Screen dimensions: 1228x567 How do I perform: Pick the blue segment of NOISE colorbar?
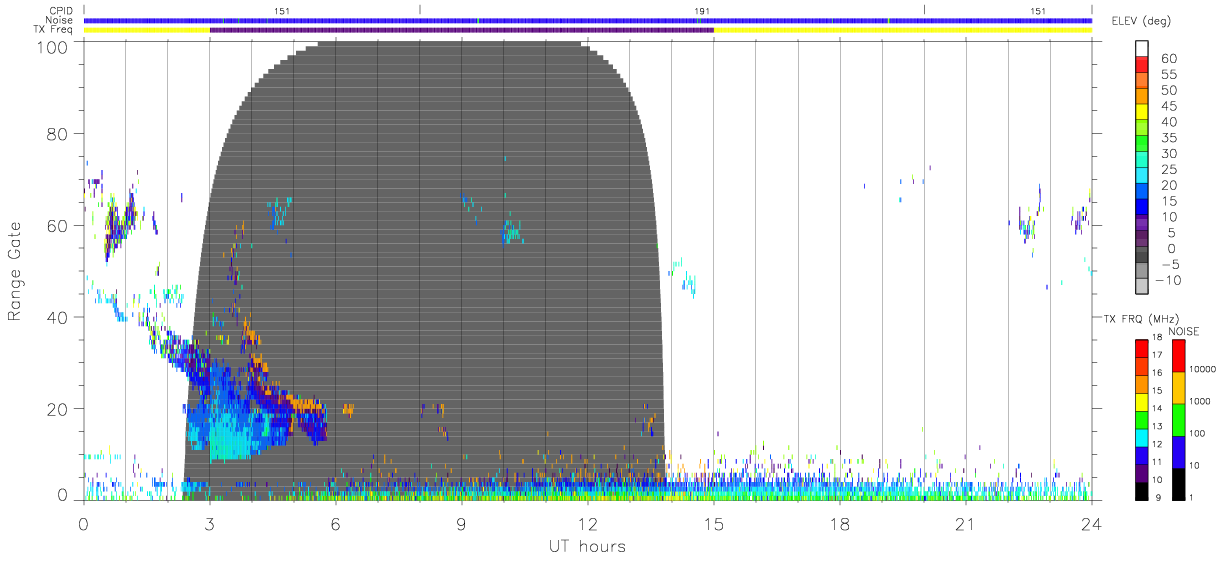tap(1178, 452)
